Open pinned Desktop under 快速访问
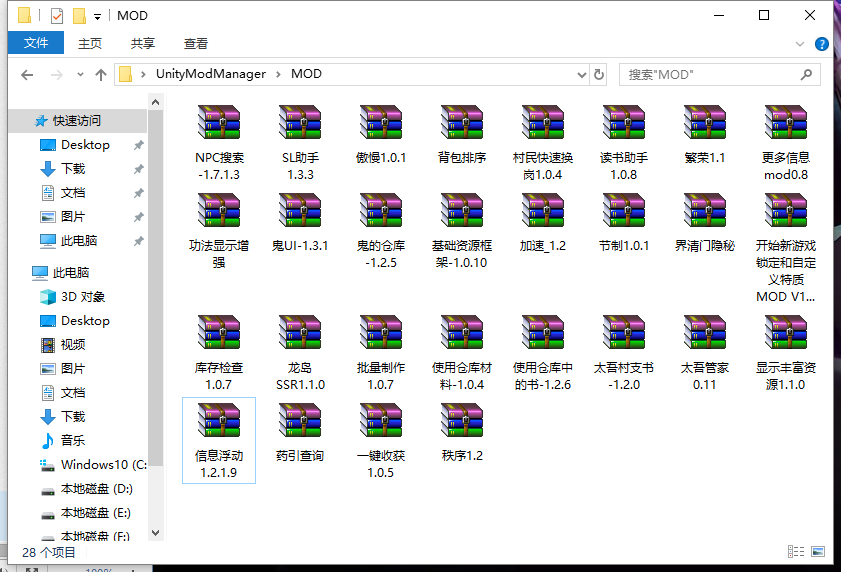This screenshot has width=841, height=572. coord(85,145)
